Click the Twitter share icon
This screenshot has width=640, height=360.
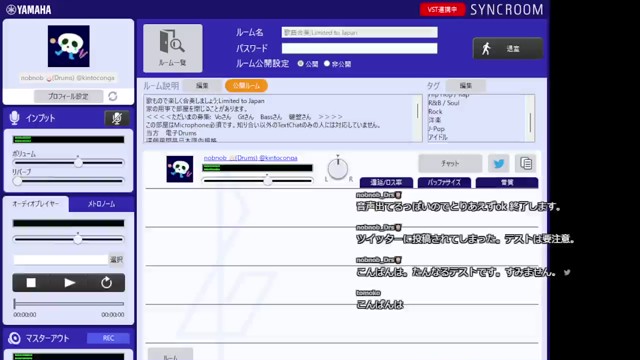[499, 164]
